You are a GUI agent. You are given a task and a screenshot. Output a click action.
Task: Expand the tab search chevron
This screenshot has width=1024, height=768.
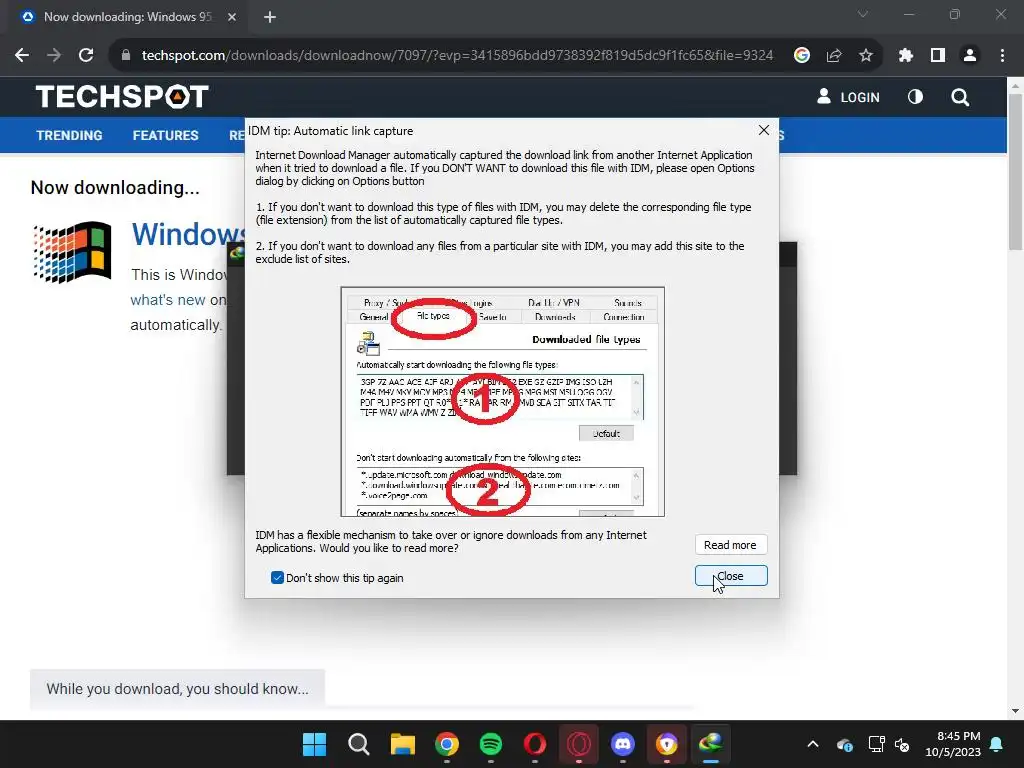[863, 14]
